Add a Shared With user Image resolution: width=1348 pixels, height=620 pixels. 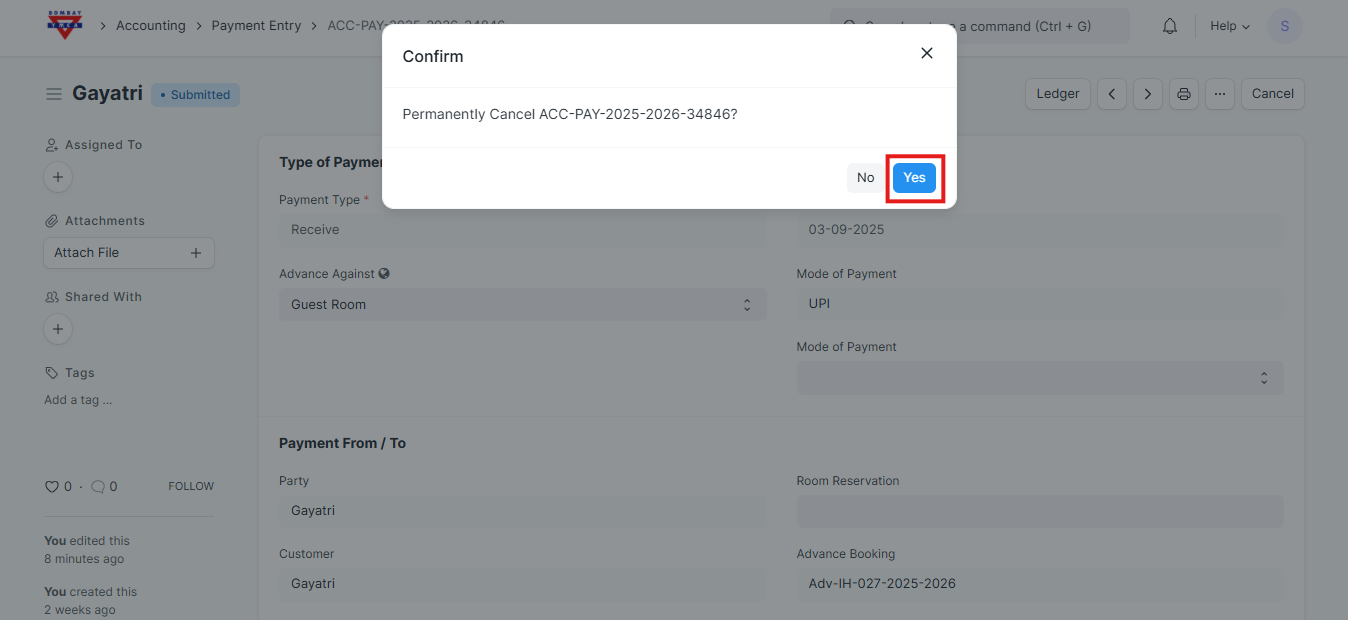click(x=57, y=329)
